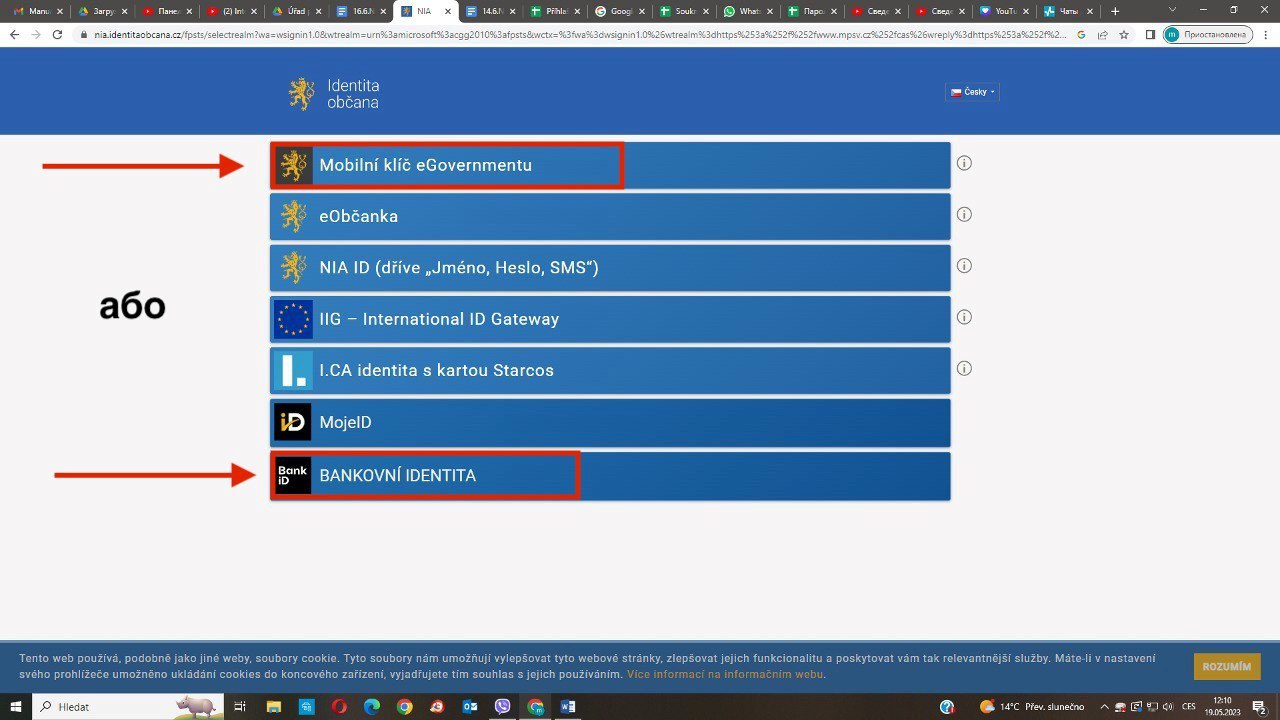
Task: Open Opera browser from taskbar
Action: [x=339, y=707]
